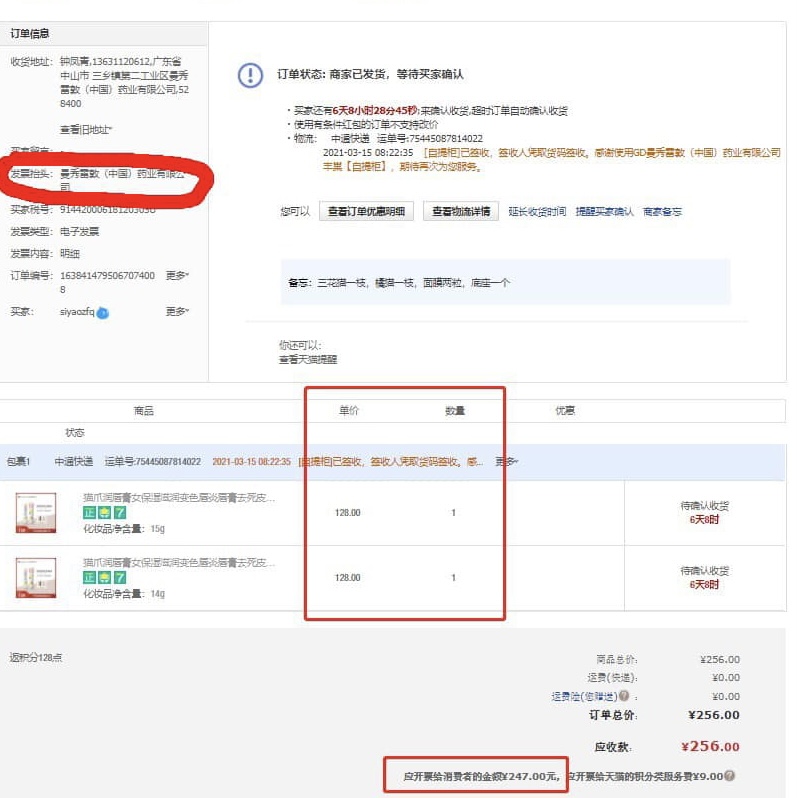Click the 提醒买家确认 link
Viewport: 798px width, 798px height.
604,212
